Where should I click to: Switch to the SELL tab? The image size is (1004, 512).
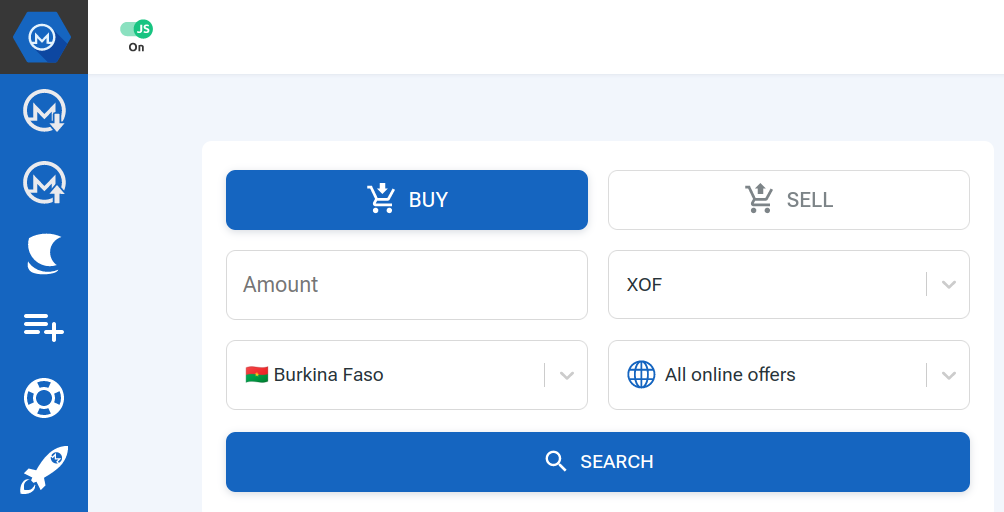[x=789, y=200]
